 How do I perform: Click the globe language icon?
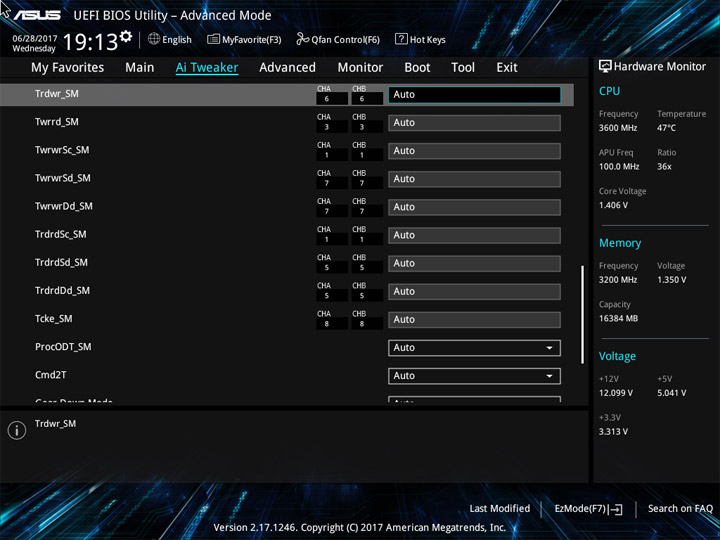point(154,39)
